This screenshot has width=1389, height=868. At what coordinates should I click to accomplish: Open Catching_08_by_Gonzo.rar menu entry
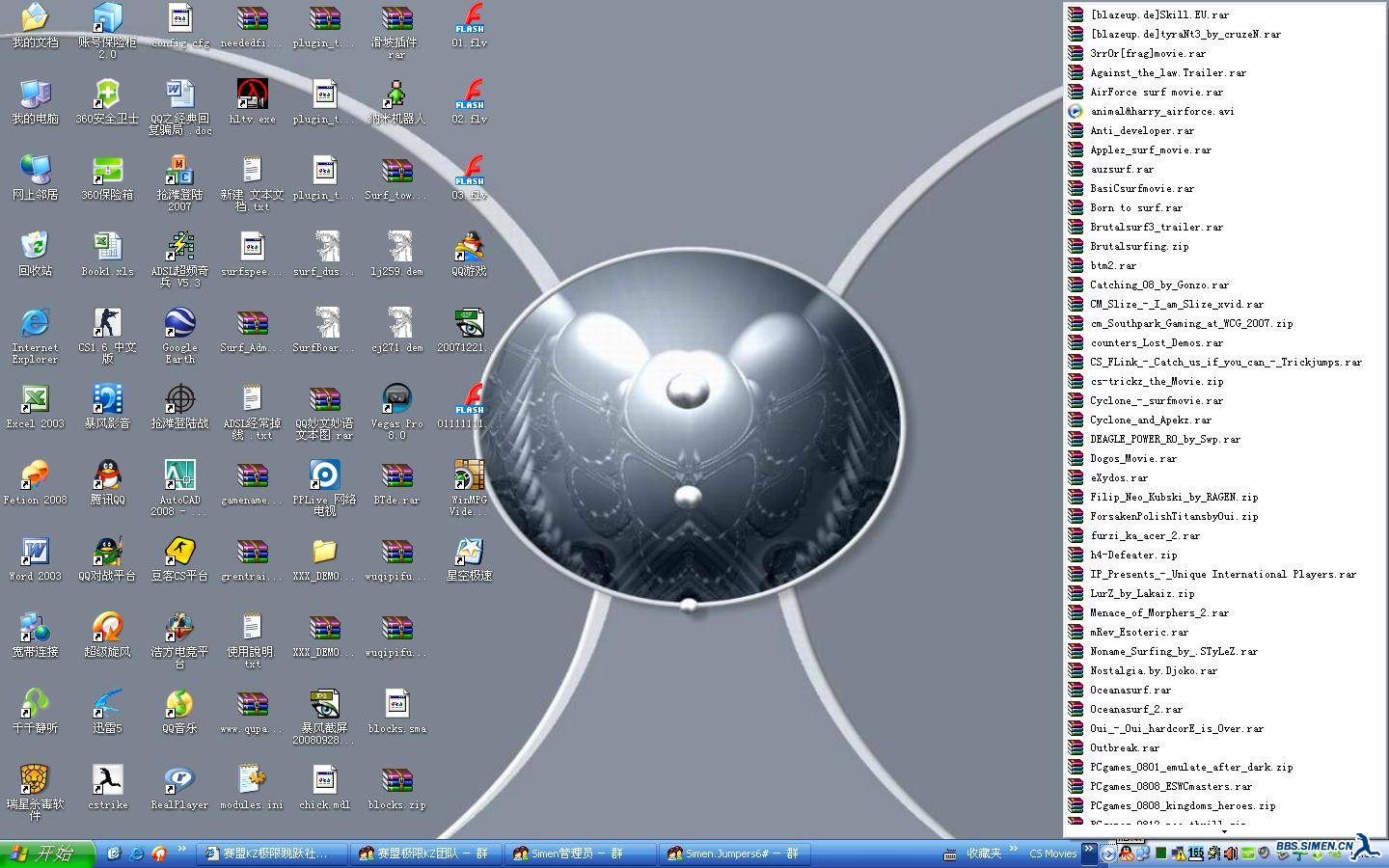(1223, 285)
